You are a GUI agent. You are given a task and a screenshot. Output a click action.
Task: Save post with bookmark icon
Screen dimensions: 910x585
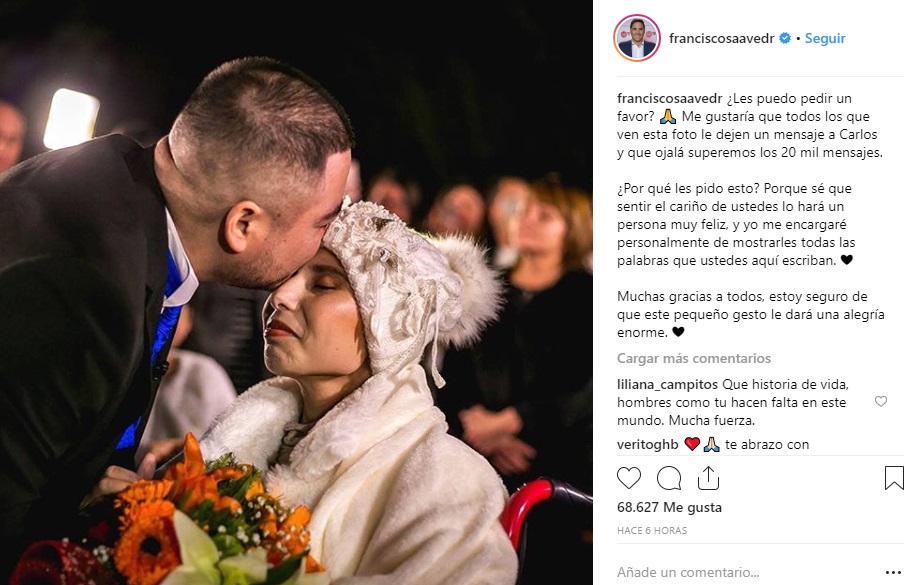tap(894, 478)
